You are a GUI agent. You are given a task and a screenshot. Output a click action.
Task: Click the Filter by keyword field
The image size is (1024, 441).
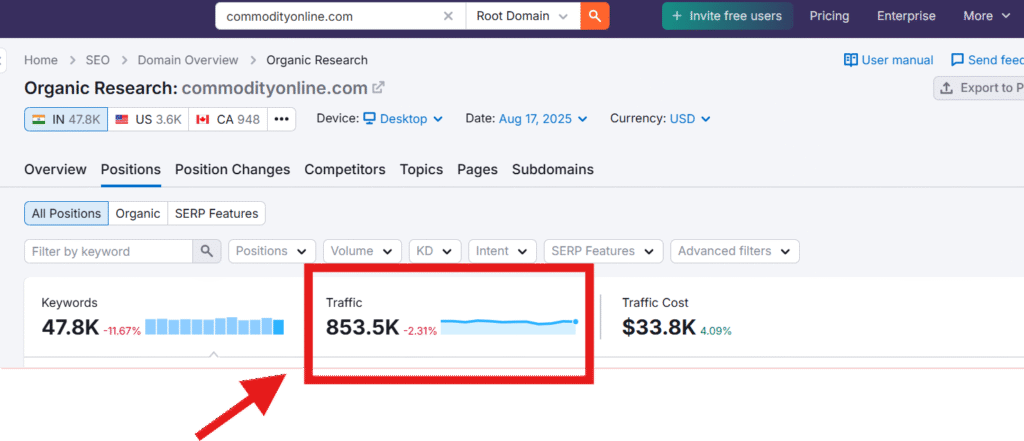[x=108, y=252]
